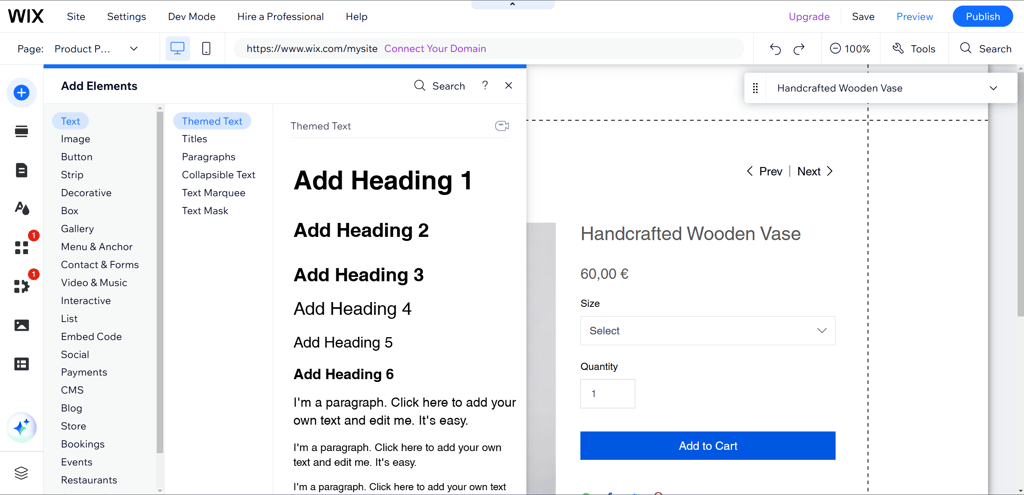This screenshot has width=1024, height=495.
Task: Click the Undo arrow icon
Action: pyautogui.click(x=775, y=49)
